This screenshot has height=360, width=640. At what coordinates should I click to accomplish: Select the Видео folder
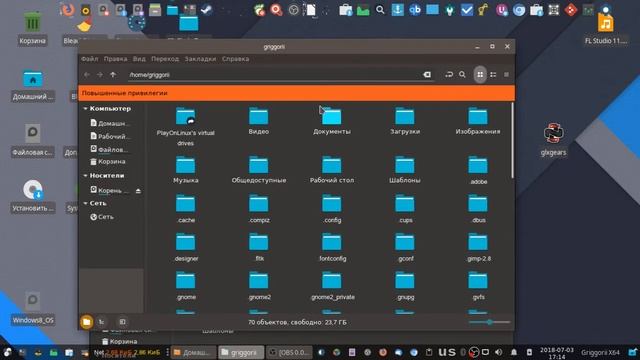pos(259,121)
